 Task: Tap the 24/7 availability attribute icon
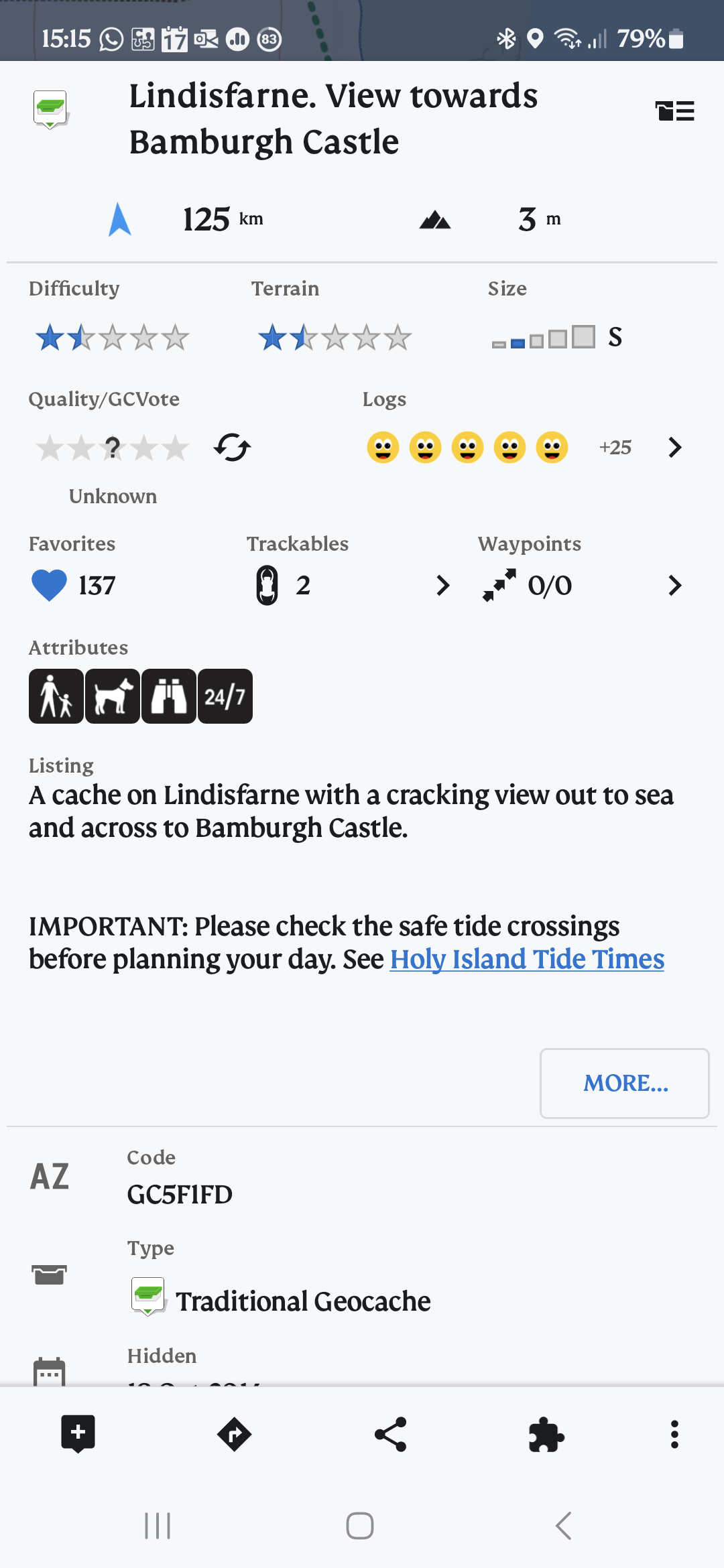tap(225, 696)
